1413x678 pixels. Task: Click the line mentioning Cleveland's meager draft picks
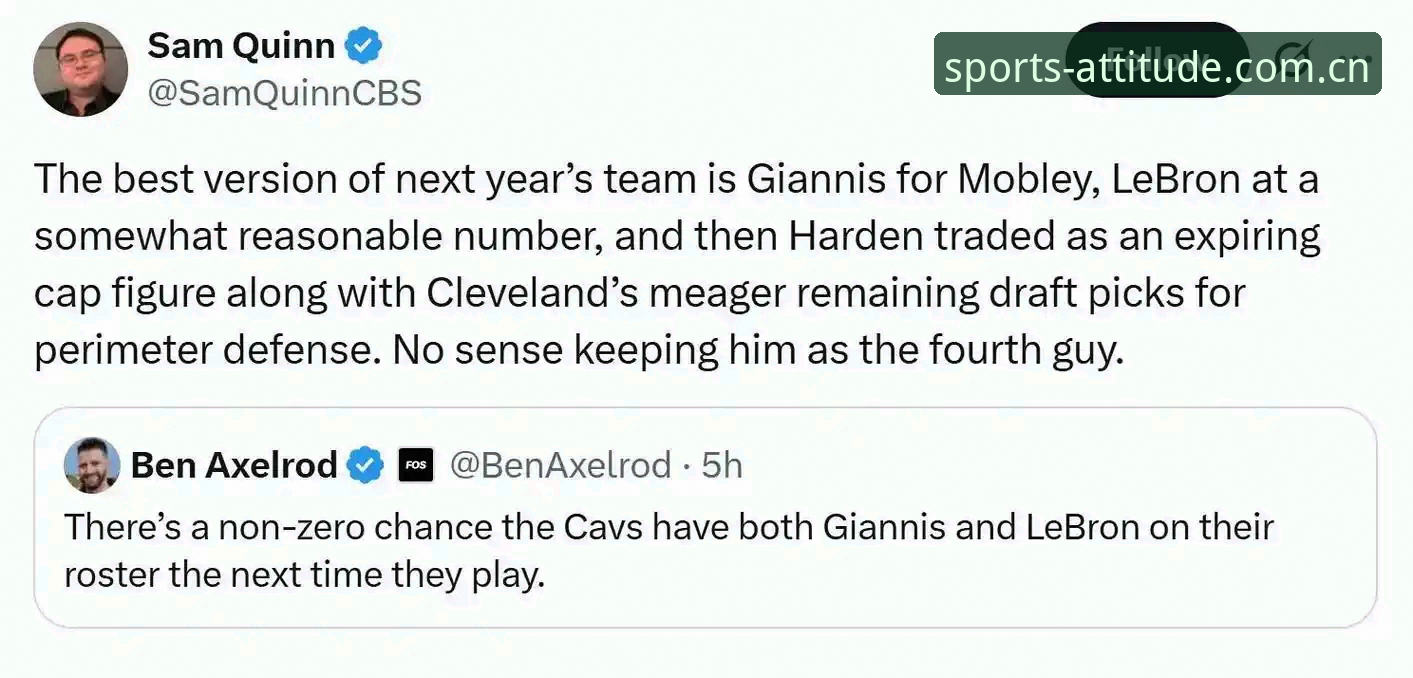pos(640,294)
